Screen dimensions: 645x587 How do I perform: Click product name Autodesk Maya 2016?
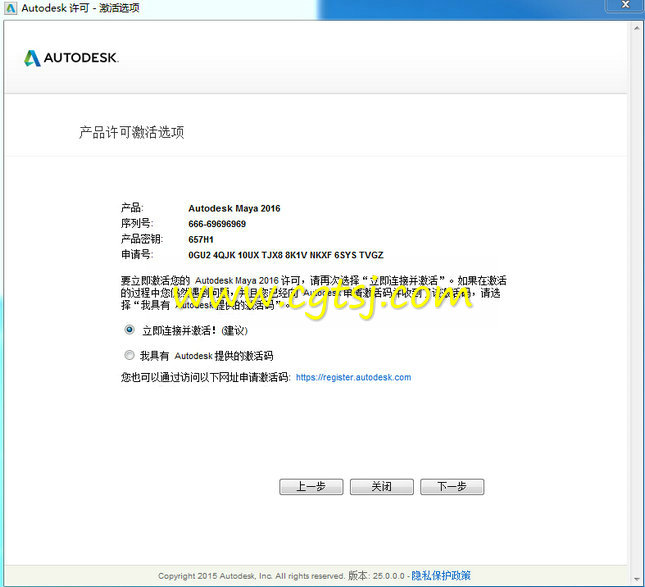point(234,208)
